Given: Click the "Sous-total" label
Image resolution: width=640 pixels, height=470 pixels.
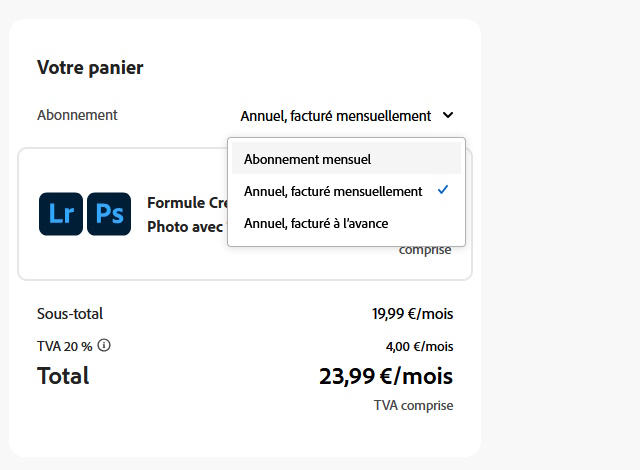Looking at the screenshot, I should point(70,314).
